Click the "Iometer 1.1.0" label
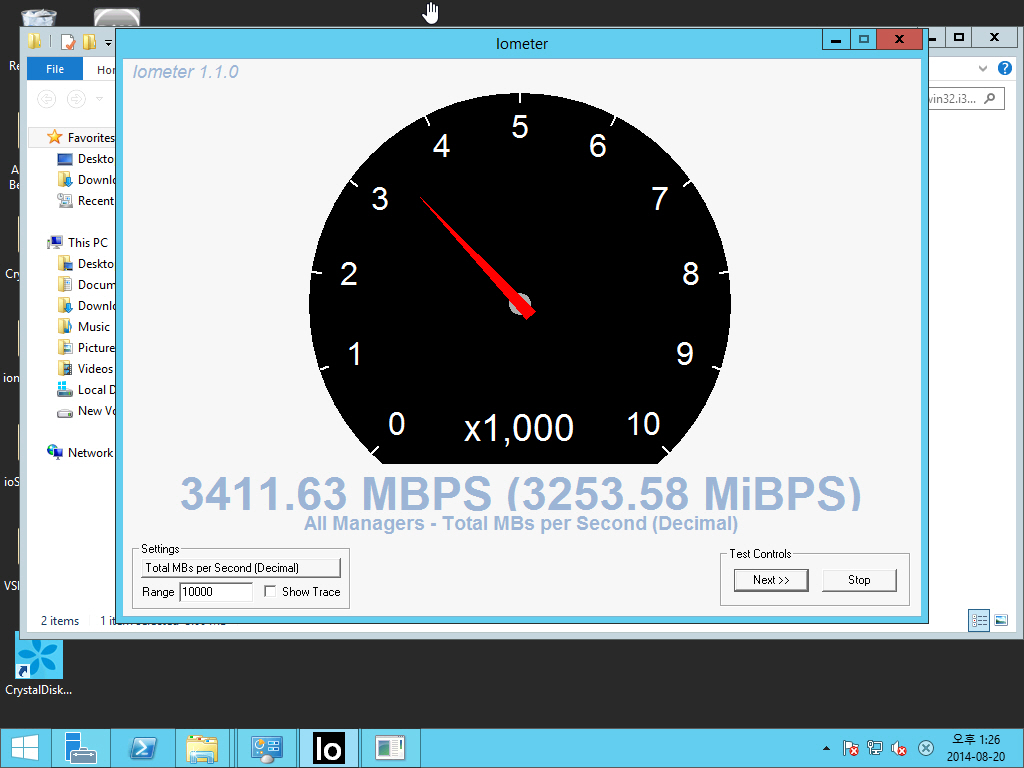Viewport: 1024px width, 768px height. [x=185, y=72]
